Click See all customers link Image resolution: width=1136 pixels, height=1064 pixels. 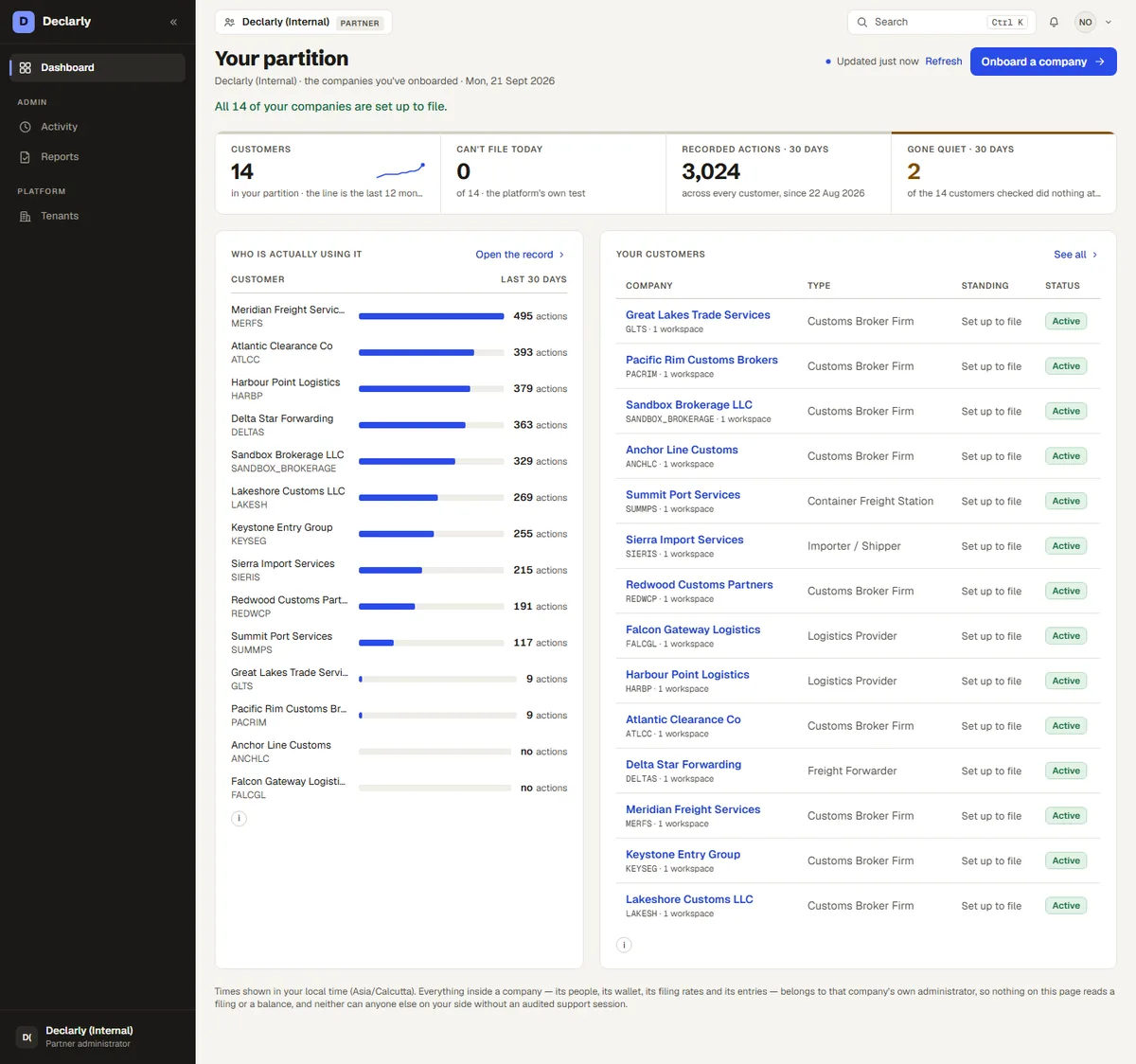pos(1075,255)
